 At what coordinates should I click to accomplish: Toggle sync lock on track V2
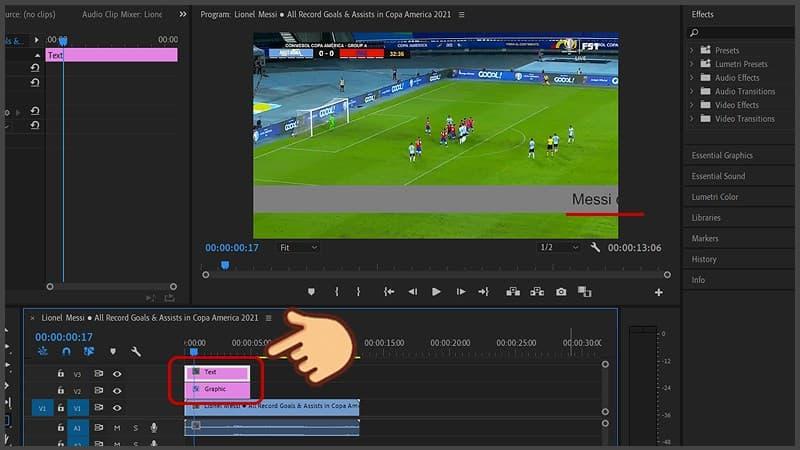click(98, 390)
